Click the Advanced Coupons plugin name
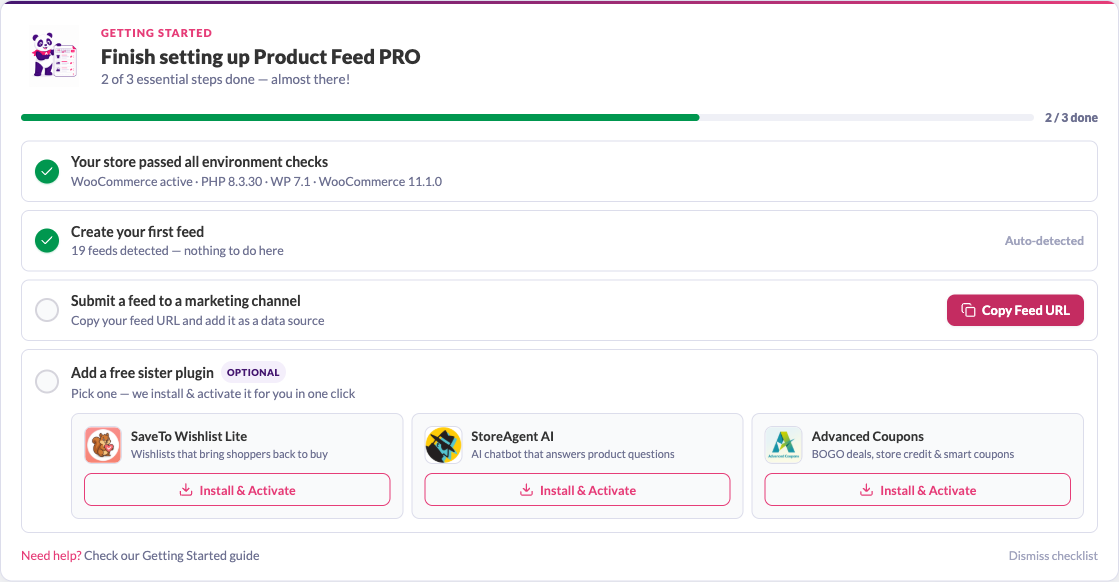Screen dimensions: 1119x582 [868, 436]
